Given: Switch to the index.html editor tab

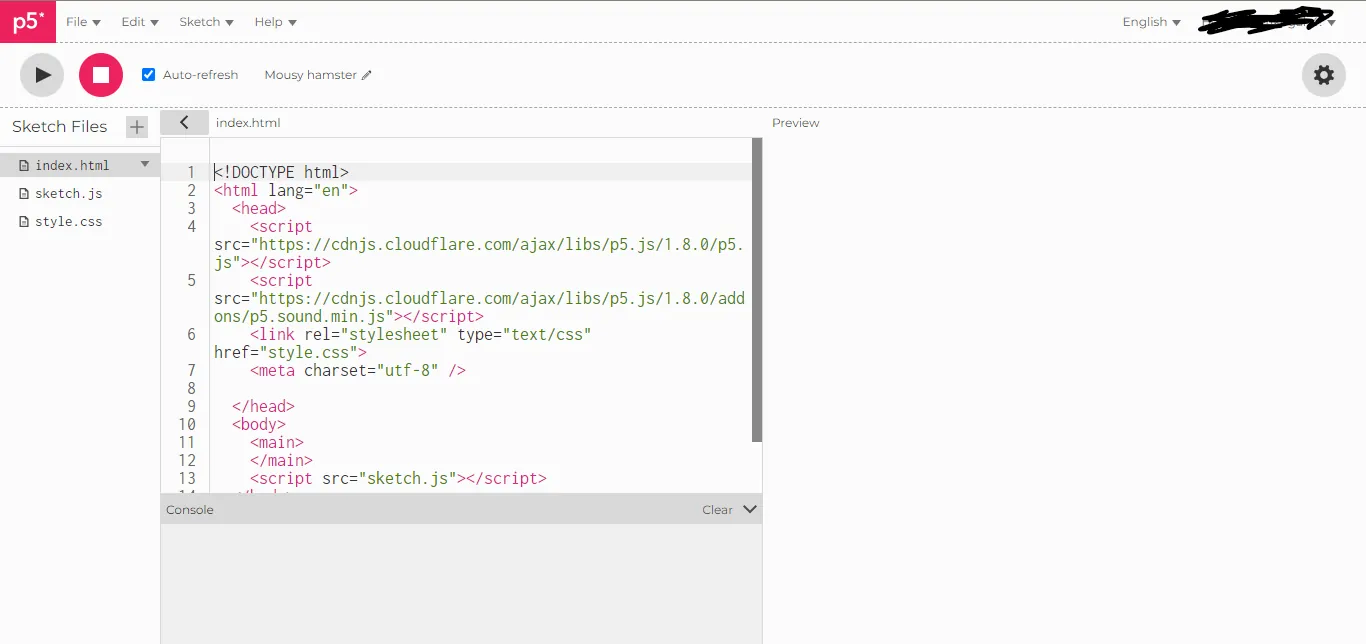Looking at the screenshot, I should 248,122.
